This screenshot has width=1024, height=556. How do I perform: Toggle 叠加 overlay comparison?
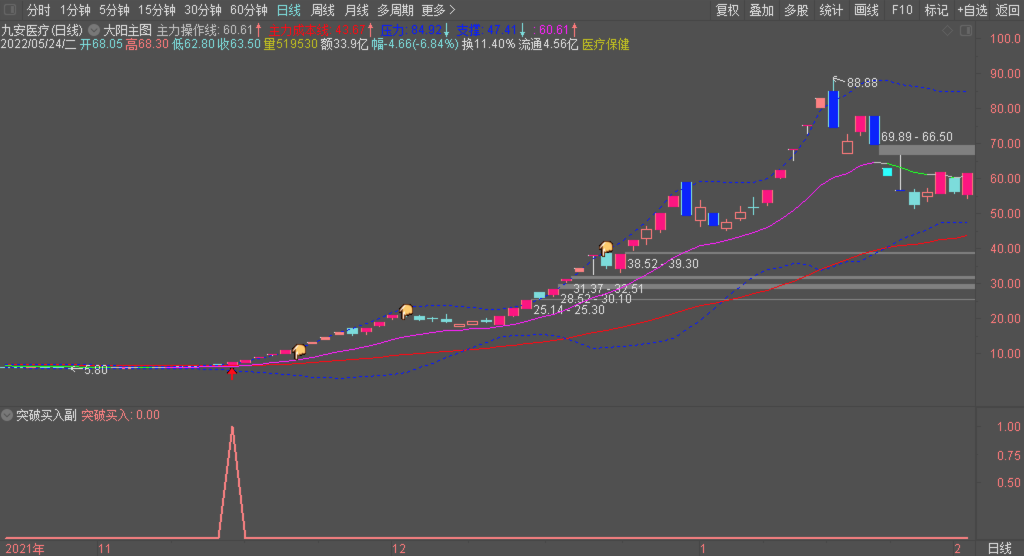[x=761, y=10]
